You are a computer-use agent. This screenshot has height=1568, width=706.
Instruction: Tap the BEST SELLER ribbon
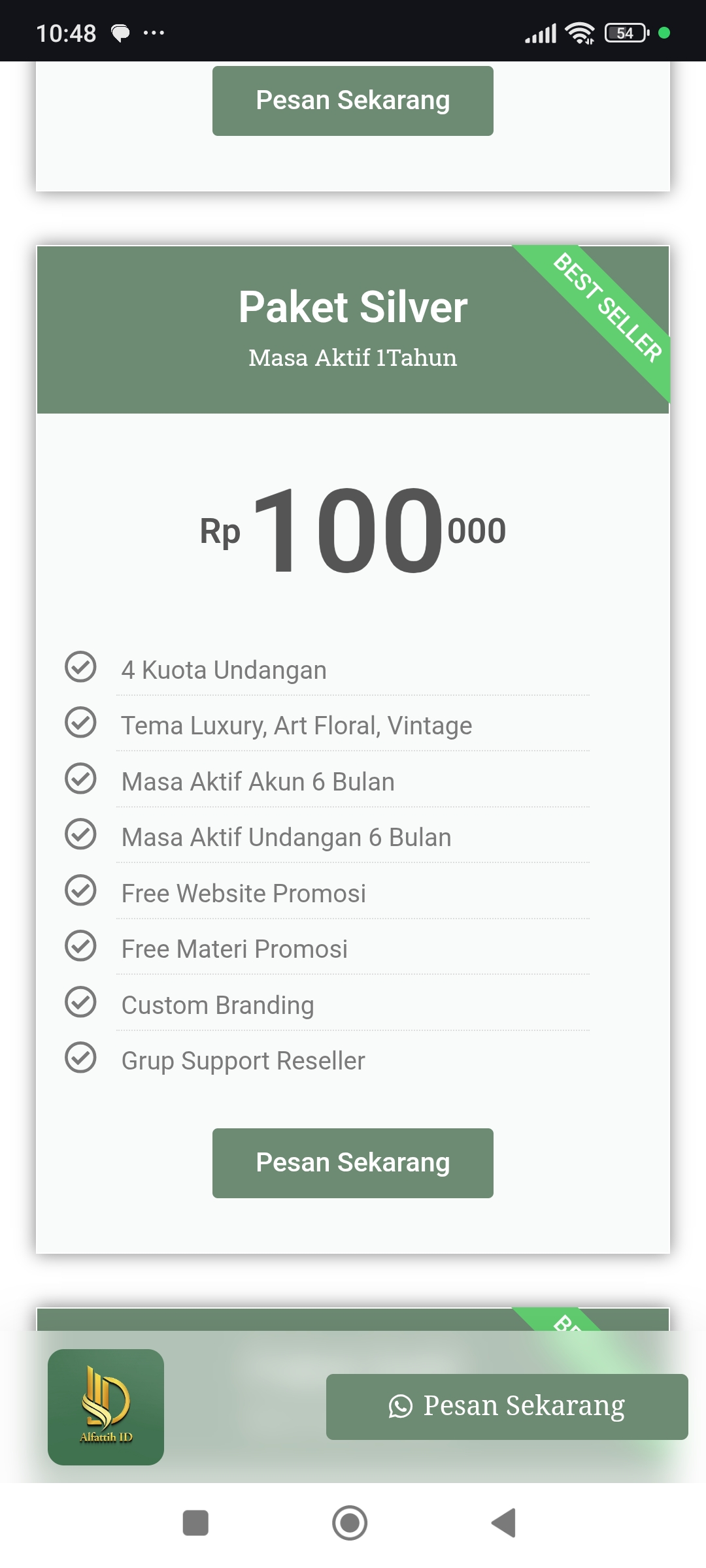(x=608, y=307)
